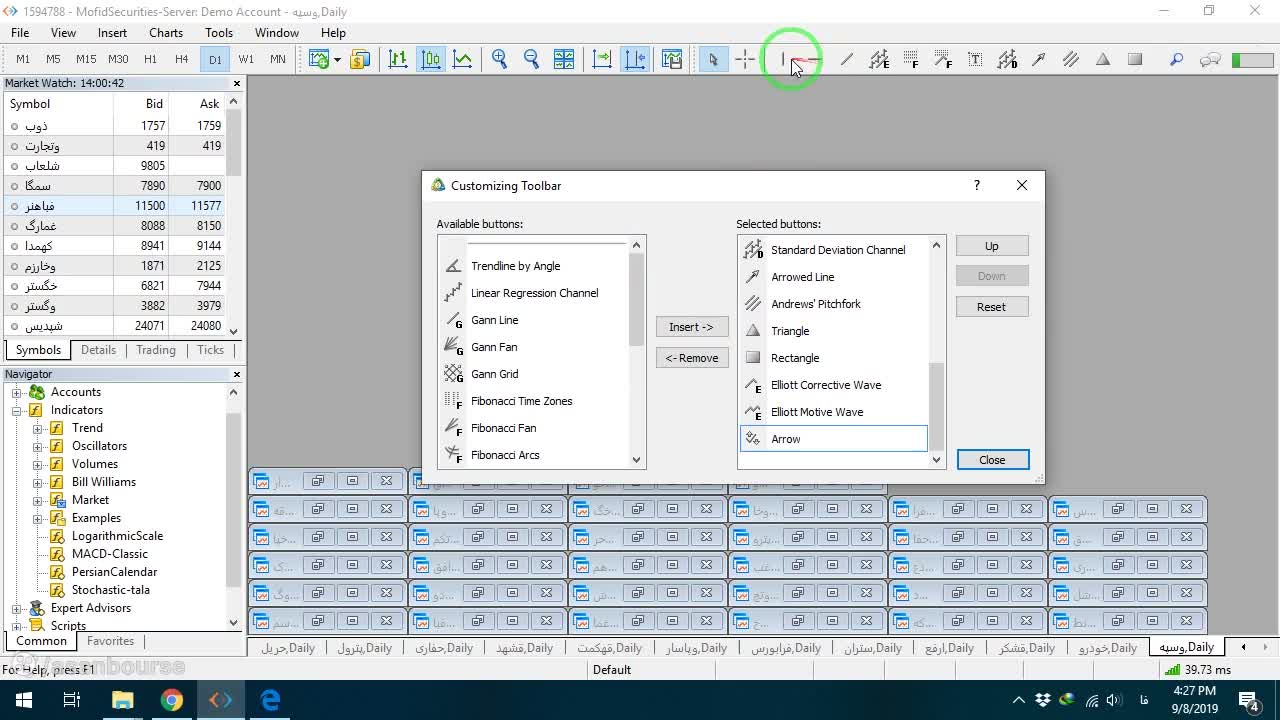Click the Insert -> button
The height and width of the screenshot is (720, 1280).
(x=692, y=327)
